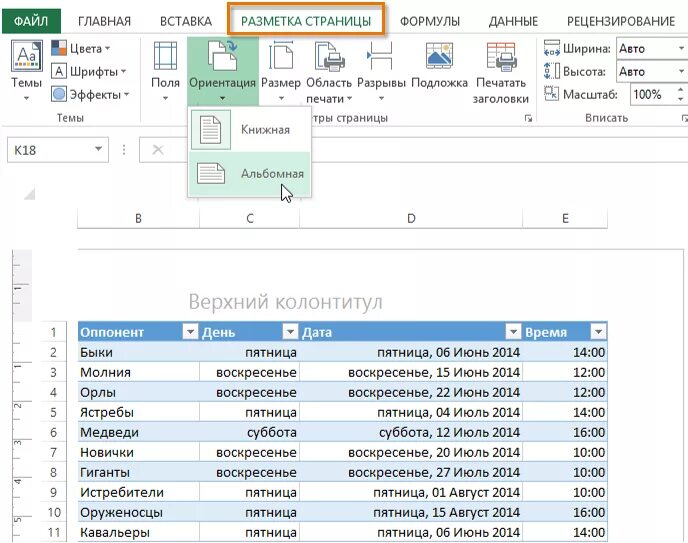Screen dimensions: 688x543
Task: Open the День column filter dropdown
Action: 290,332
